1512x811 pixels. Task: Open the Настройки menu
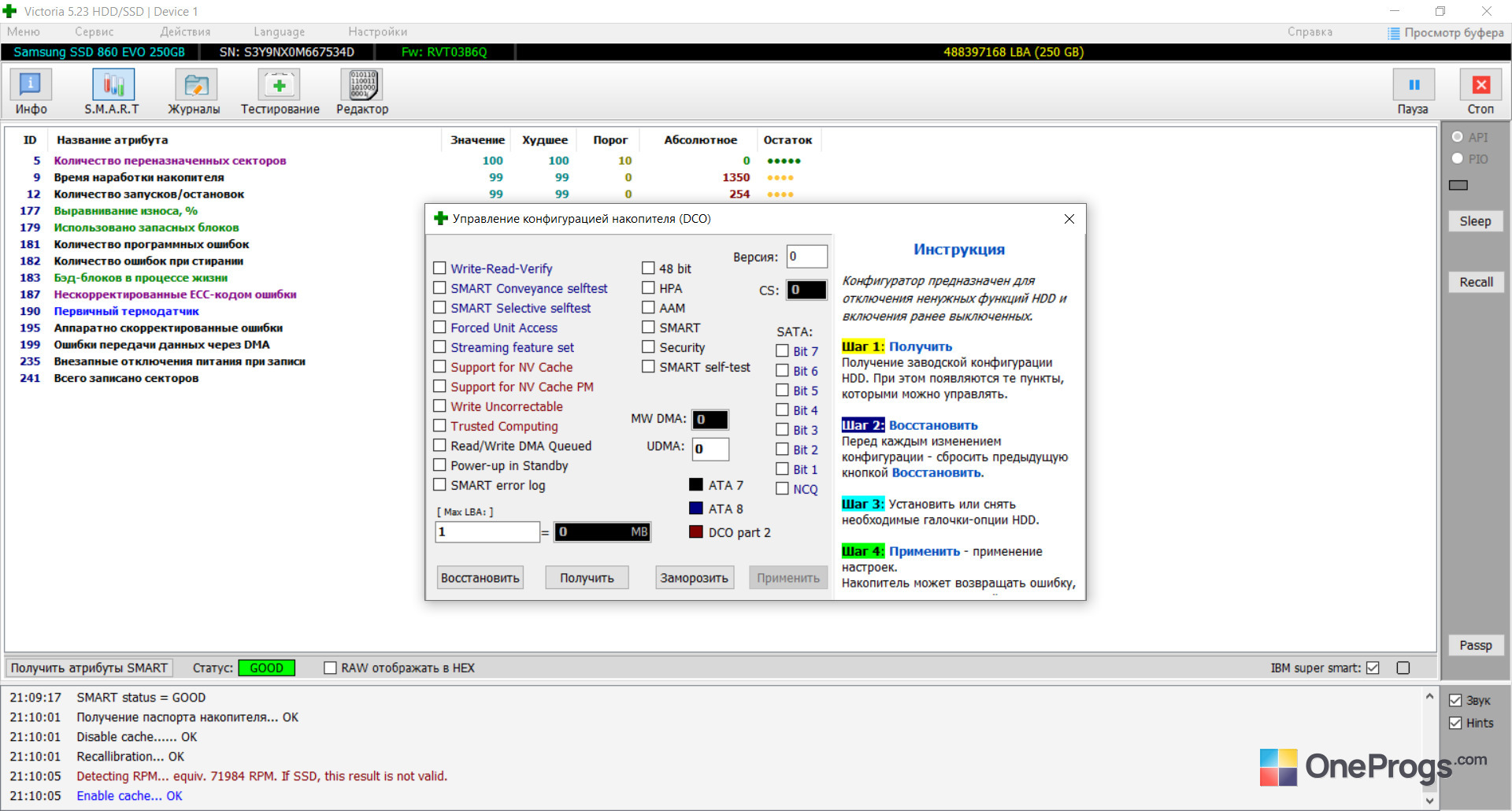tap(378, 32)
